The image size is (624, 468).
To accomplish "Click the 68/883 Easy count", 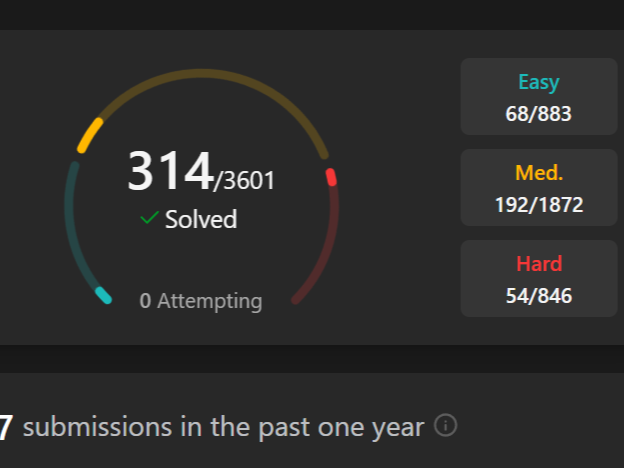I will click(539, 114).
